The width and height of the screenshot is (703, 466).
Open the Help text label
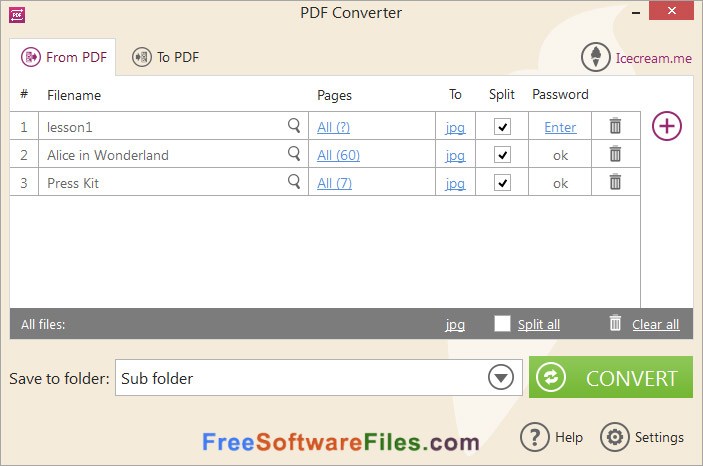(569, 437)
